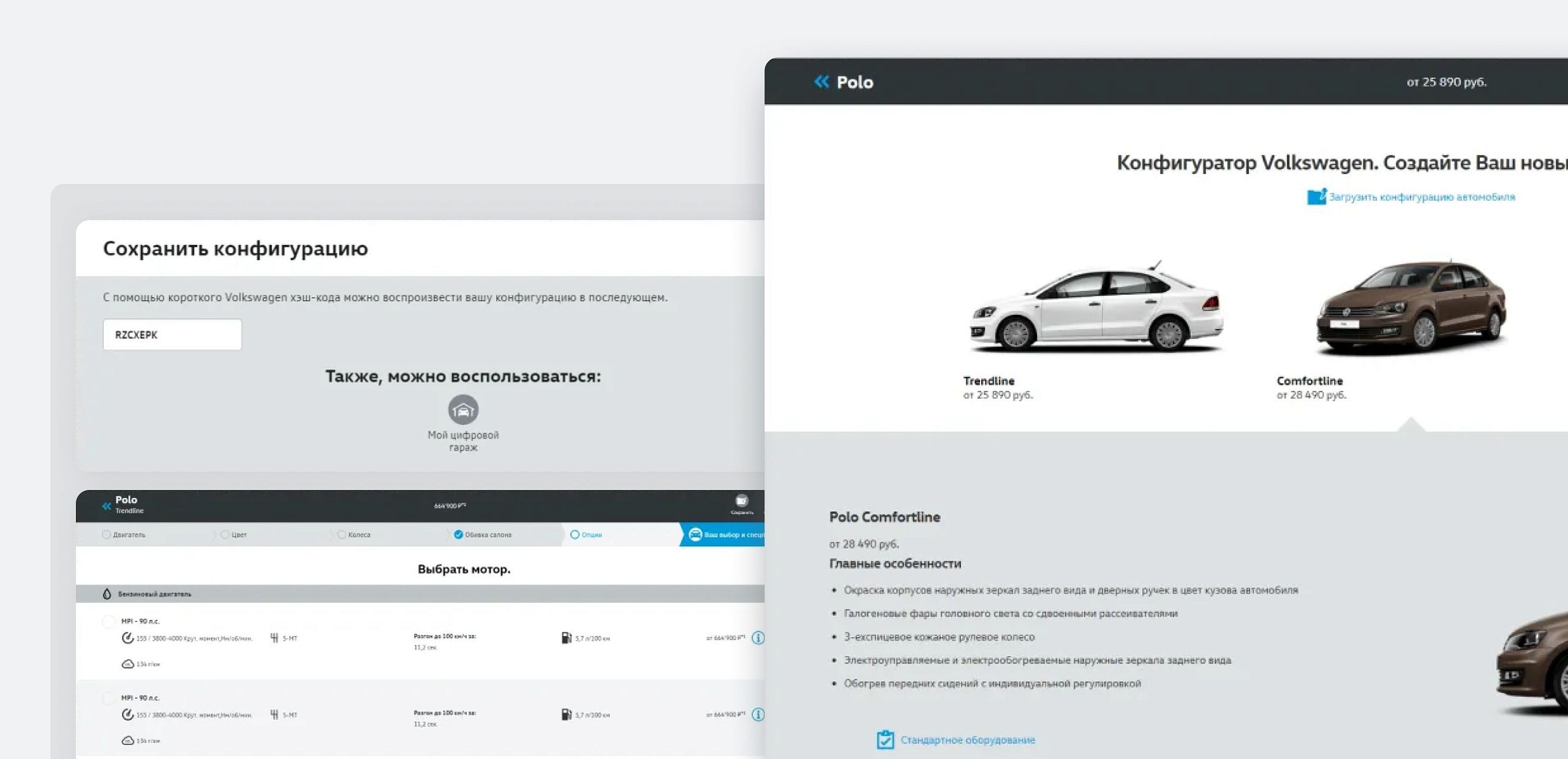Click the Обивка салона checked step
Viewport: 1568px width, 759px height.
coord(483,535)
